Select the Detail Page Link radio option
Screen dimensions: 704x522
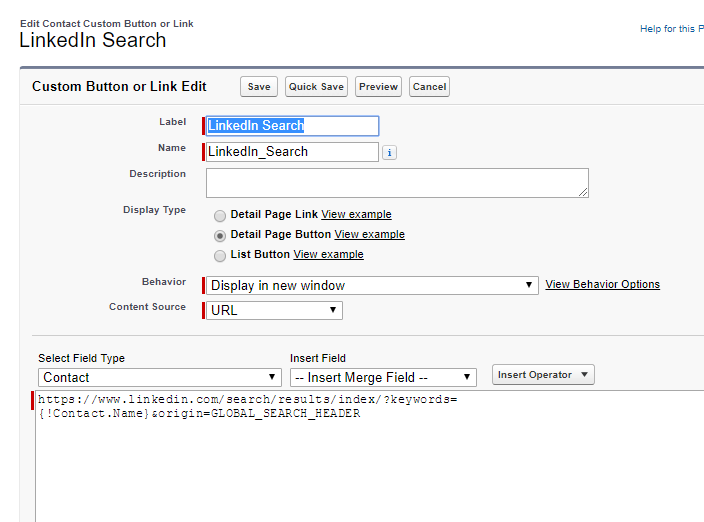220,216
